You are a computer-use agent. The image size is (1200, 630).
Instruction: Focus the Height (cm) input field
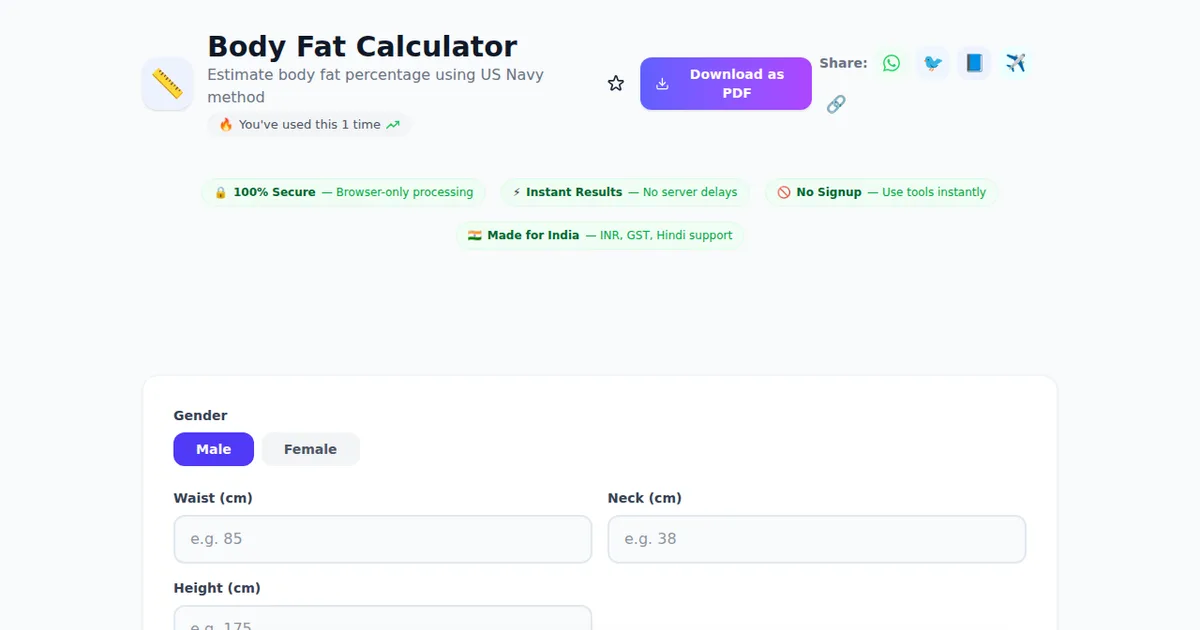(x=382, y=620)
